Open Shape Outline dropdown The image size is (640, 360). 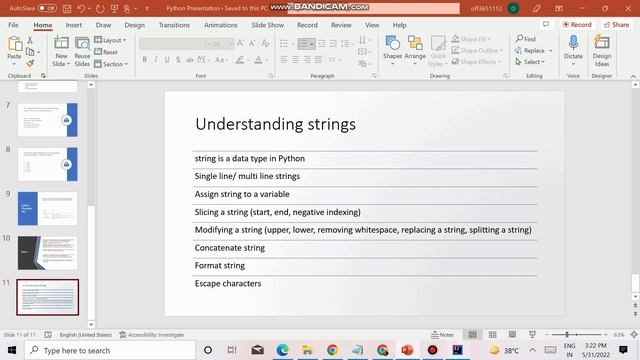pos(477,50)
